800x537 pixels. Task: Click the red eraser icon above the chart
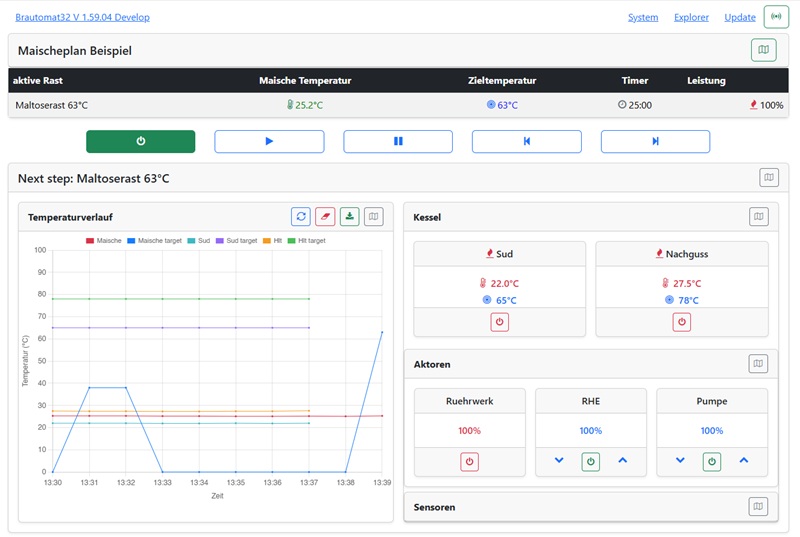[325, 216]
